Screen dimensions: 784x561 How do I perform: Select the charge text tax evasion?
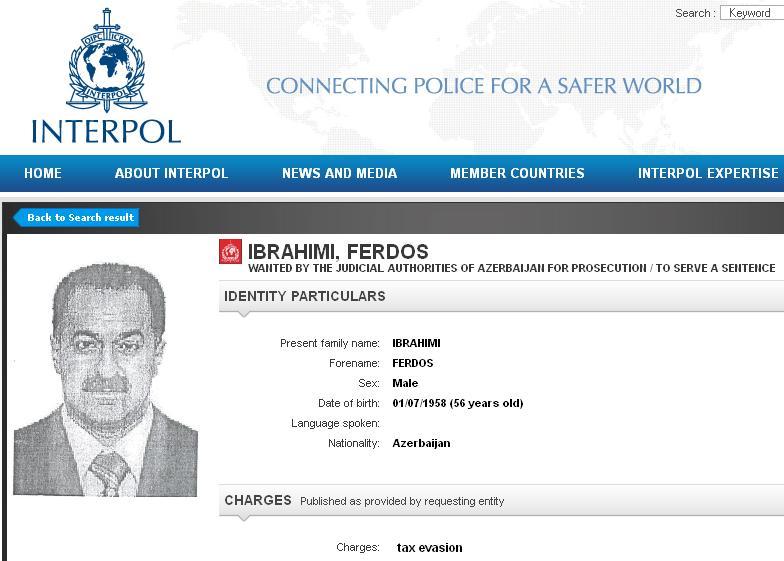430,548
